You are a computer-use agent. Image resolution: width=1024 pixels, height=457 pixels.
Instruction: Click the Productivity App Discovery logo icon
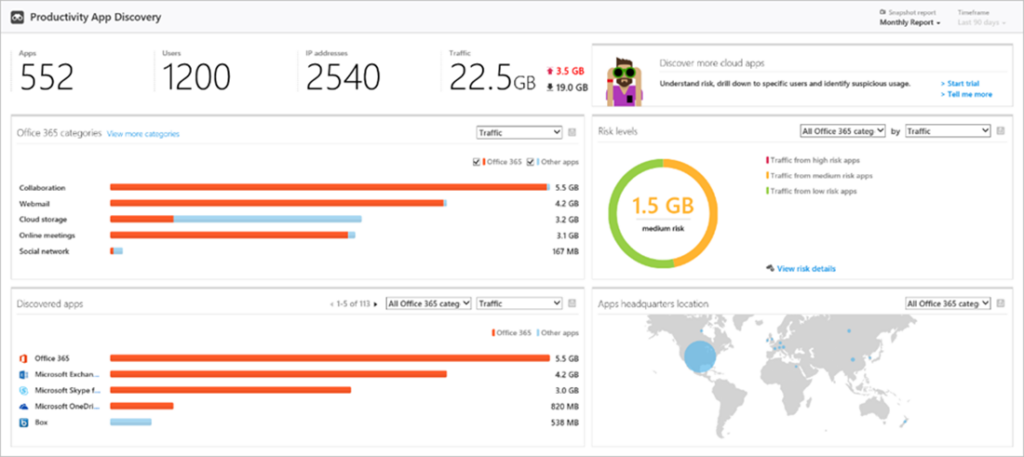(x=16, y=18)
